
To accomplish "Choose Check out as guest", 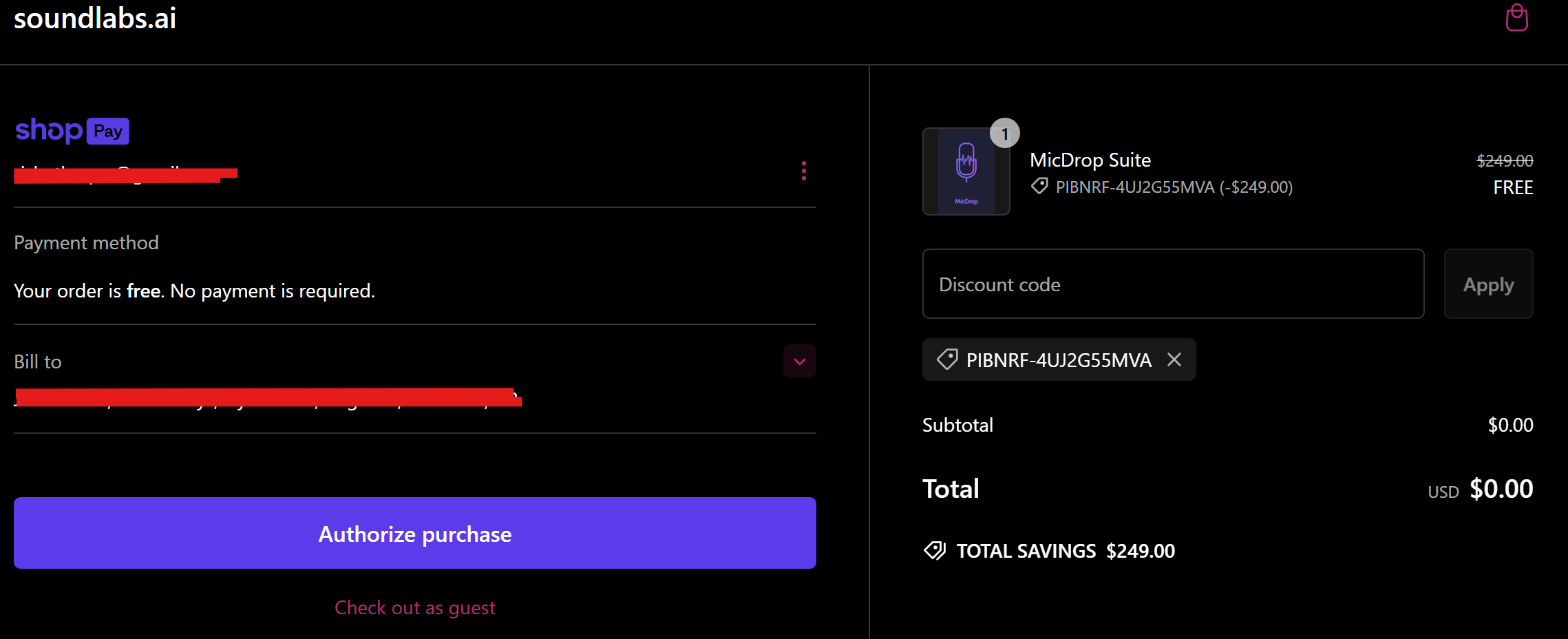I will point(414,607).
